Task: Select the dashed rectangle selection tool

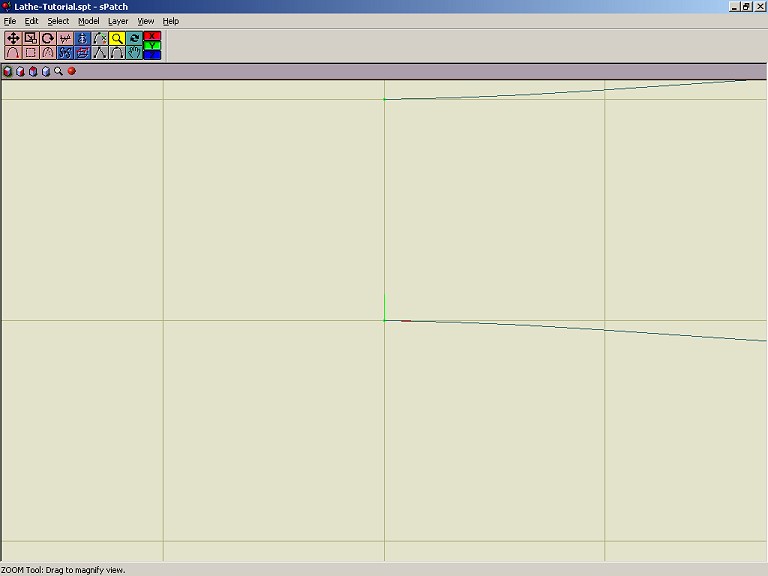Action: point(30,52)
